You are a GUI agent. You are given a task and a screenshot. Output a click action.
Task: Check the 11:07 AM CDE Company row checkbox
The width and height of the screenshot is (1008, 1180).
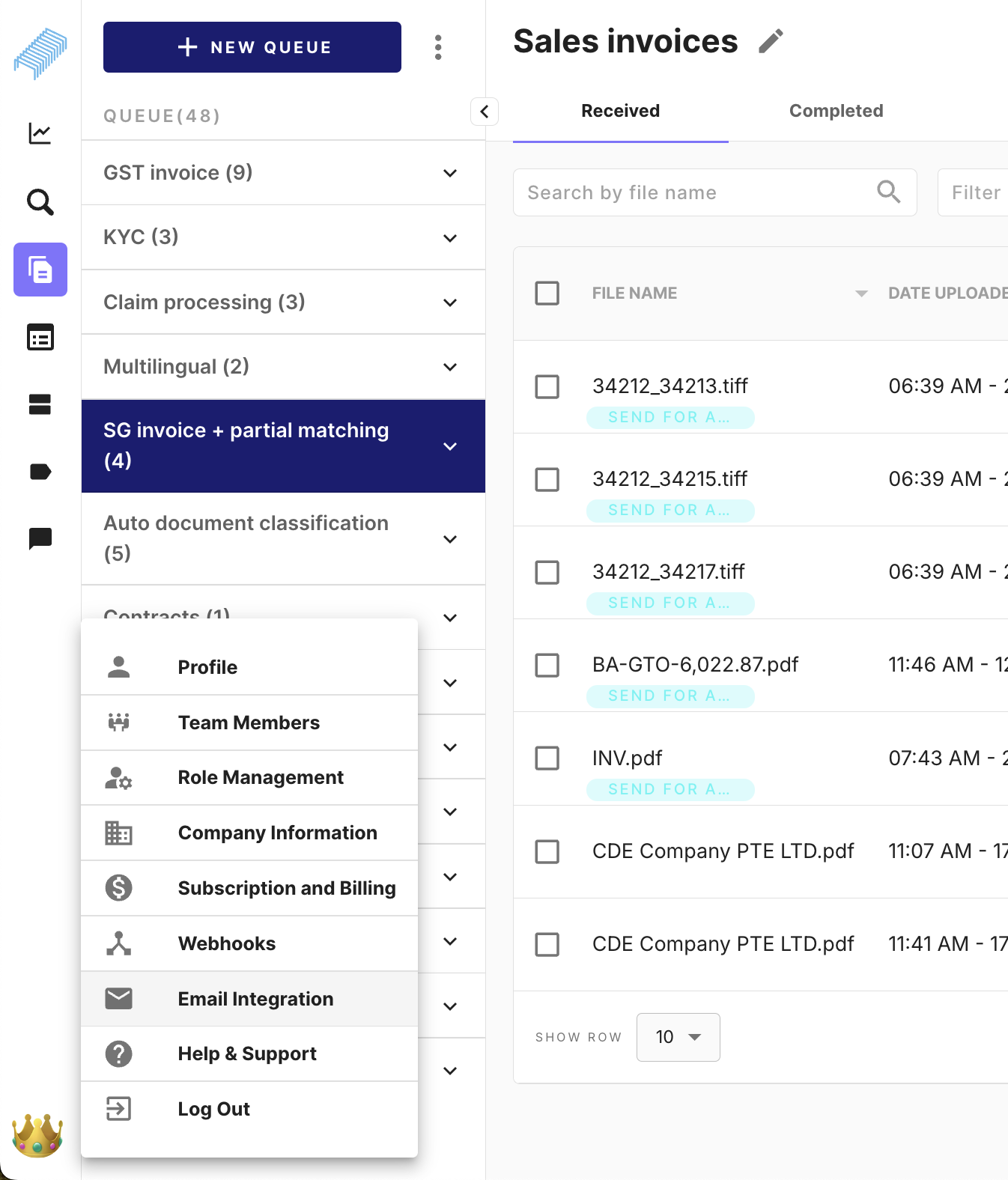pyautogui.click(x=547, y=851)
